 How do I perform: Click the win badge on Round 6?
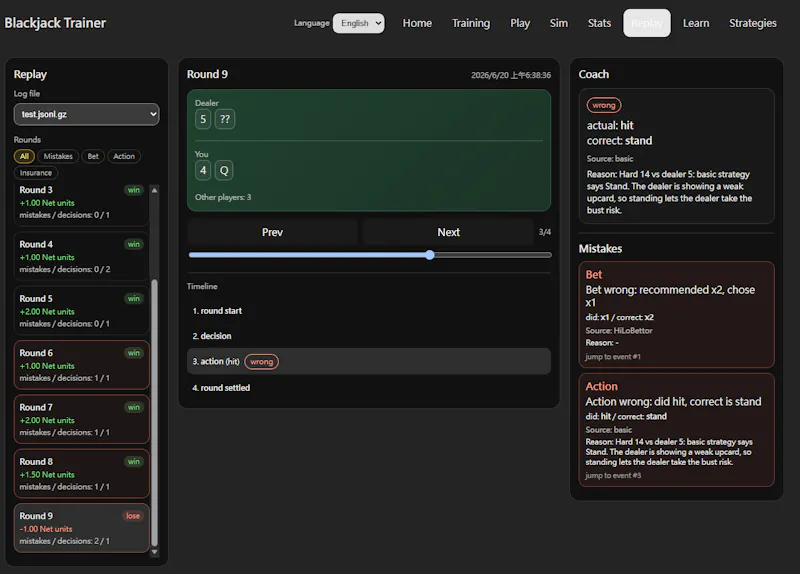coord(134,353)
